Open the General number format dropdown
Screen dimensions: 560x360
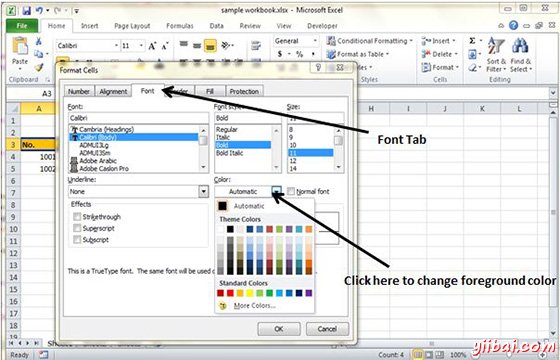pos(315,41)
